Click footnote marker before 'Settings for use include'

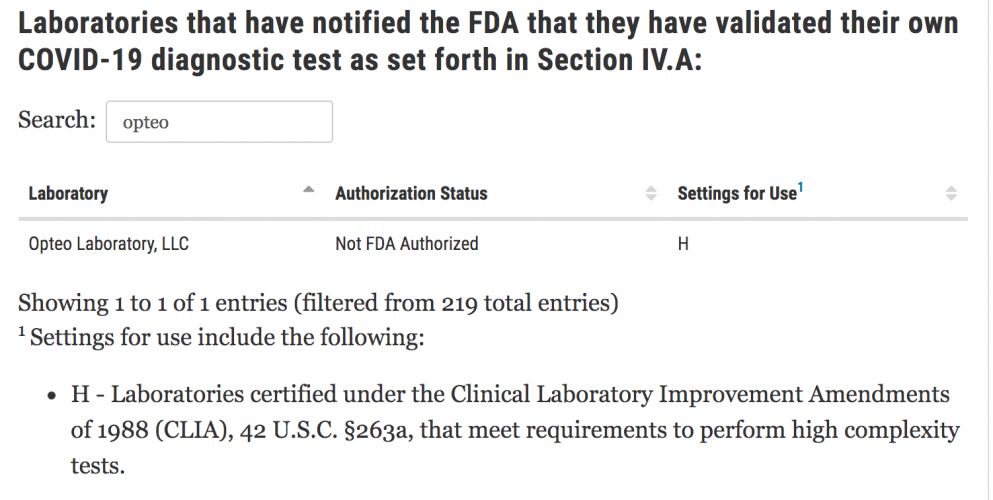click(x=22, y=331)
